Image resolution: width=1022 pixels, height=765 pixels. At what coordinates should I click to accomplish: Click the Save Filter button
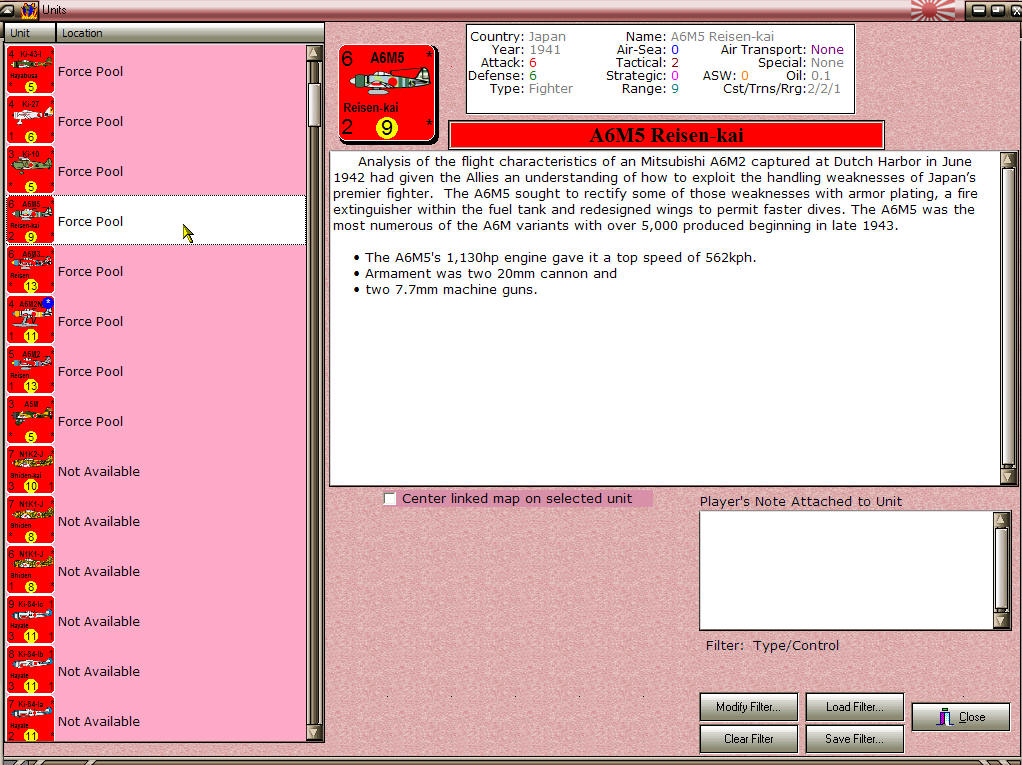tap(854, 739)
